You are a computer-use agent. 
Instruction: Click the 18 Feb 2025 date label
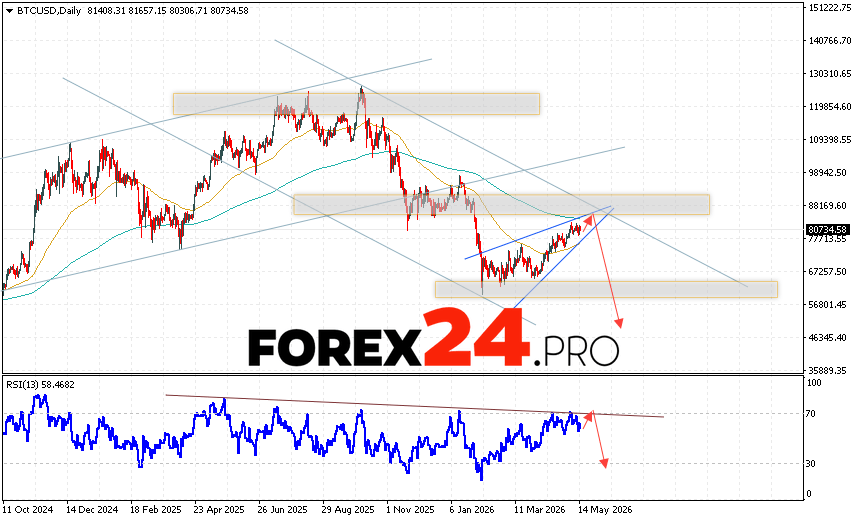coord(156,510)
